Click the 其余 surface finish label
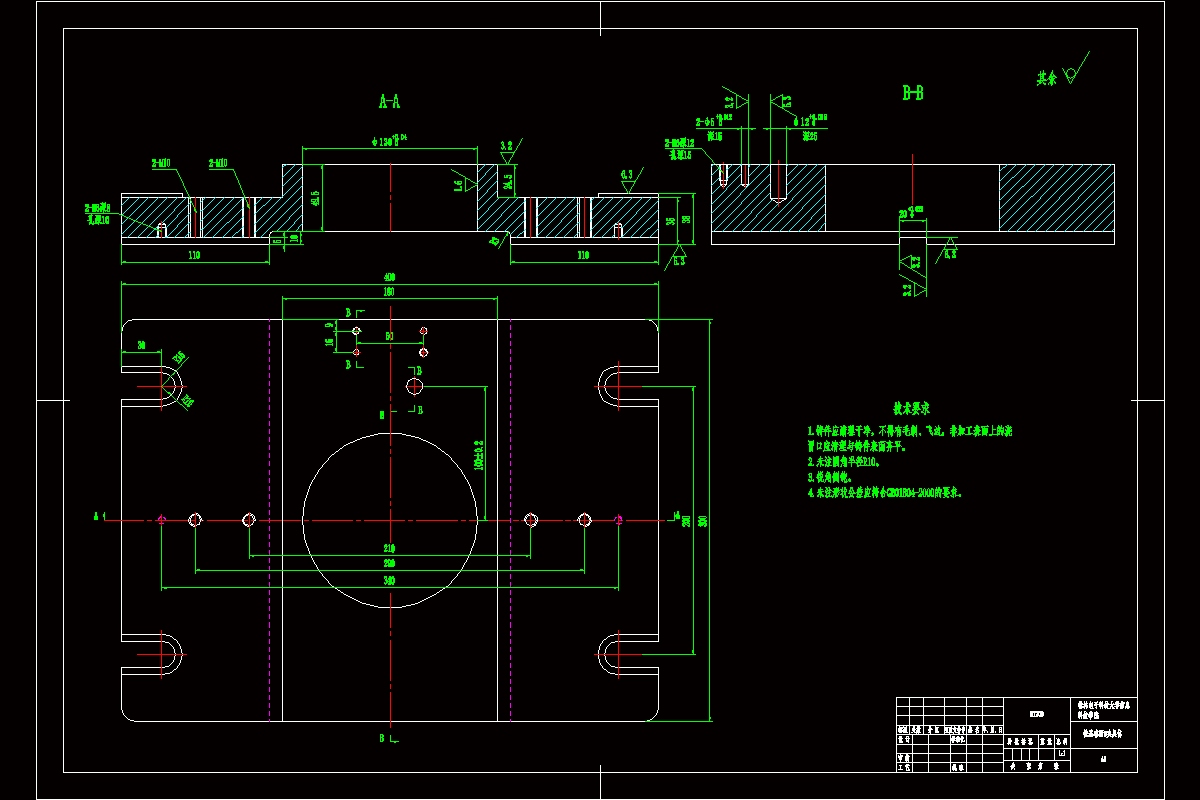Screen dimensions: 1200x800 (x=1046, y=78)
